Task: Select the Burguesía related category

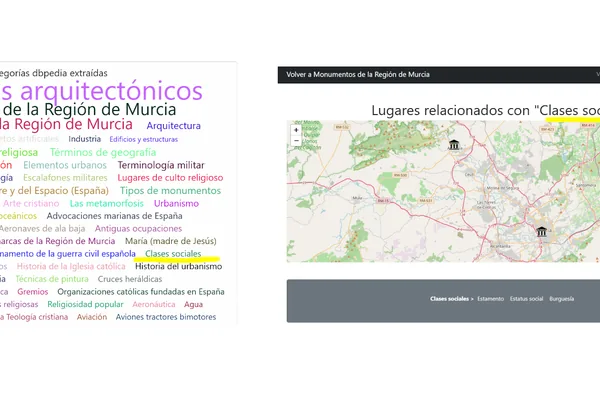Action: 561,299
